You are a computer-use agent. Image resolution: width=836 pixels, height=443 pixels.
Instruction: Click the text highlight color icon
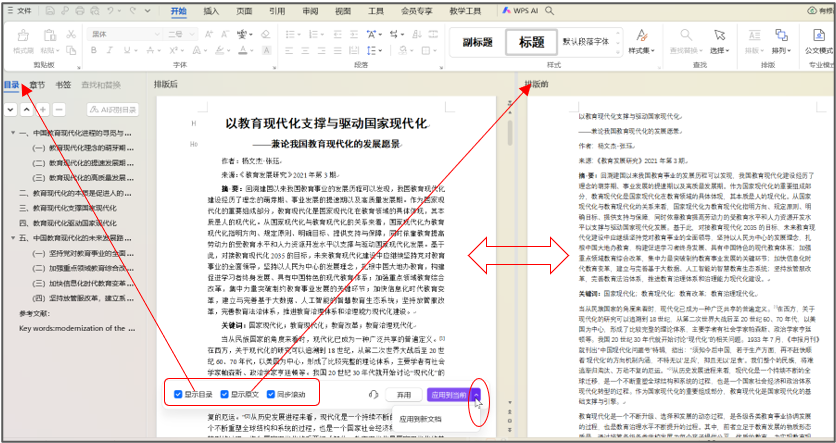point(219,50)
